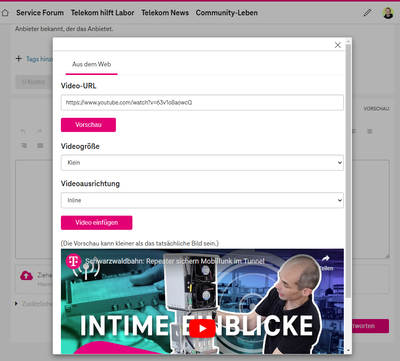
Task: Open the Schwarzwaldbahn video title link
Action: point(175,261)
